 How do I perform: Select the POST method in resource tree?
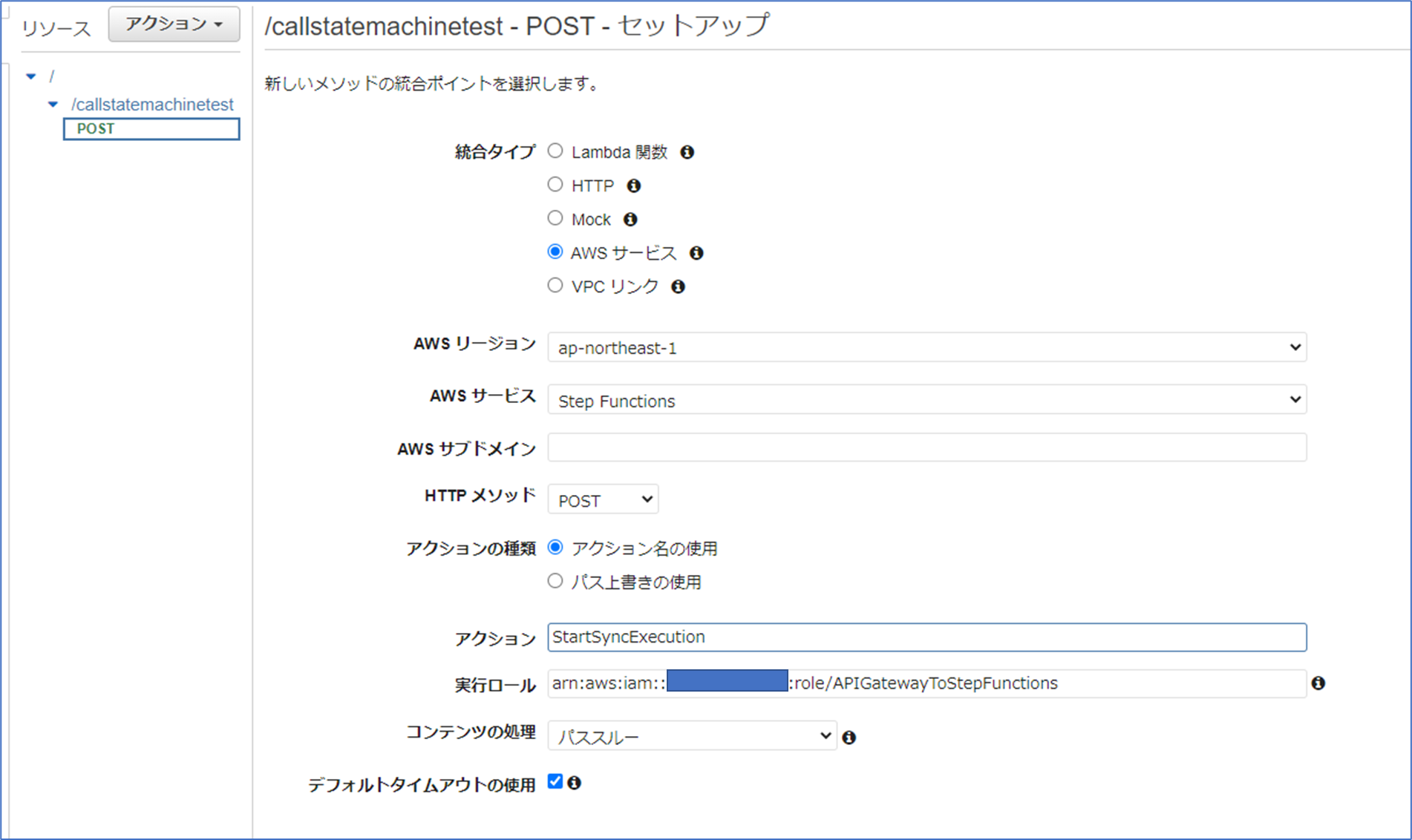pos(151,129)
